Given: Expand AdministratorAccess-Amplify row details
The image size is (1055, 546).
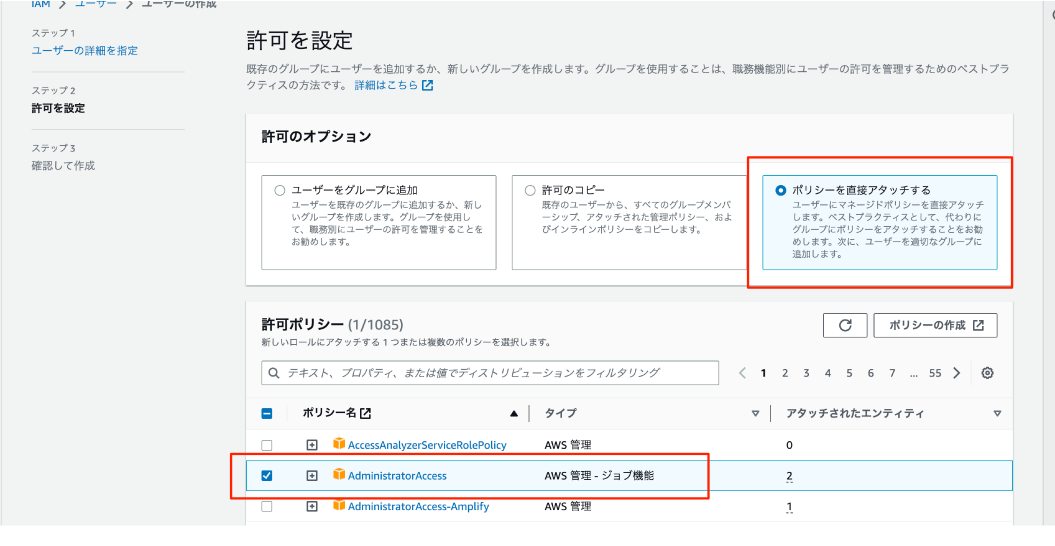Looking at the screenshot, I should coord(312,507).
